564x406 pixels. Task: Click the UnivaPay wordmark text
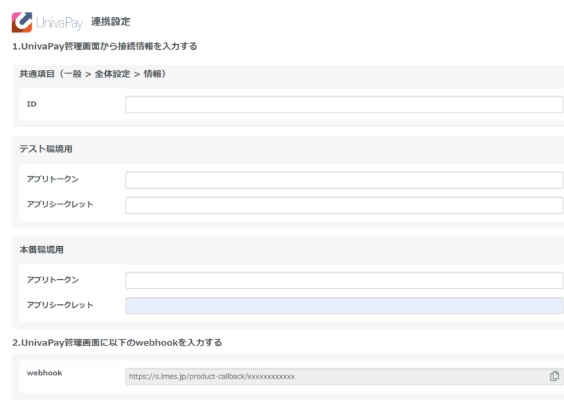pyautogui.click(x=59, y=23)
